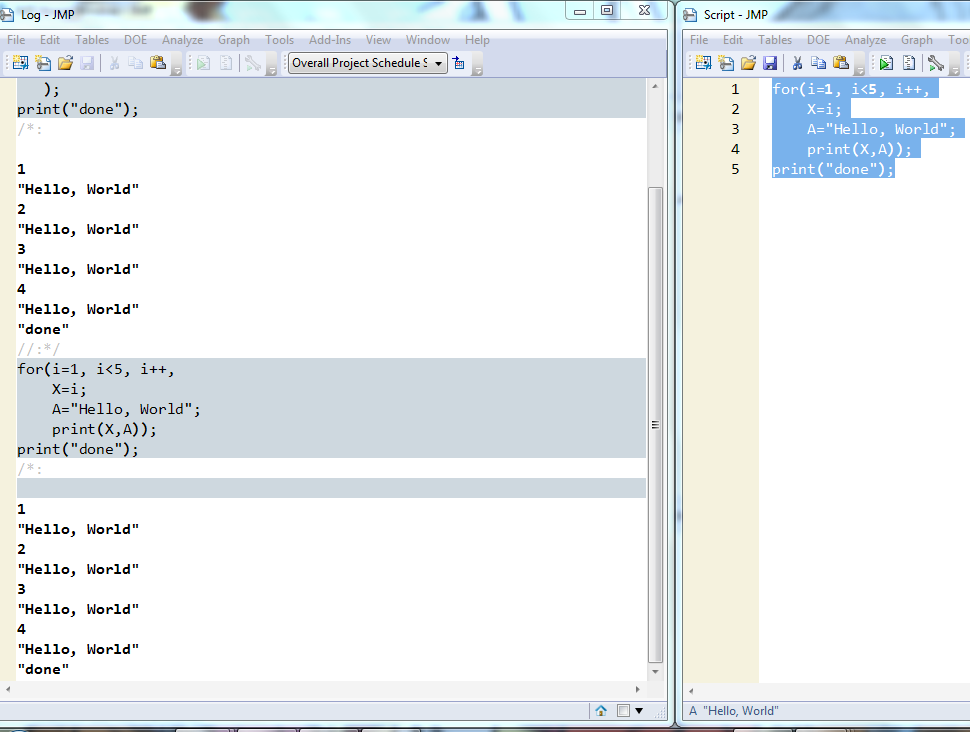The image size is (970, 732).
Task: Click Debug Script wrench icon in Script window
Action: click(x=935, y=62)
